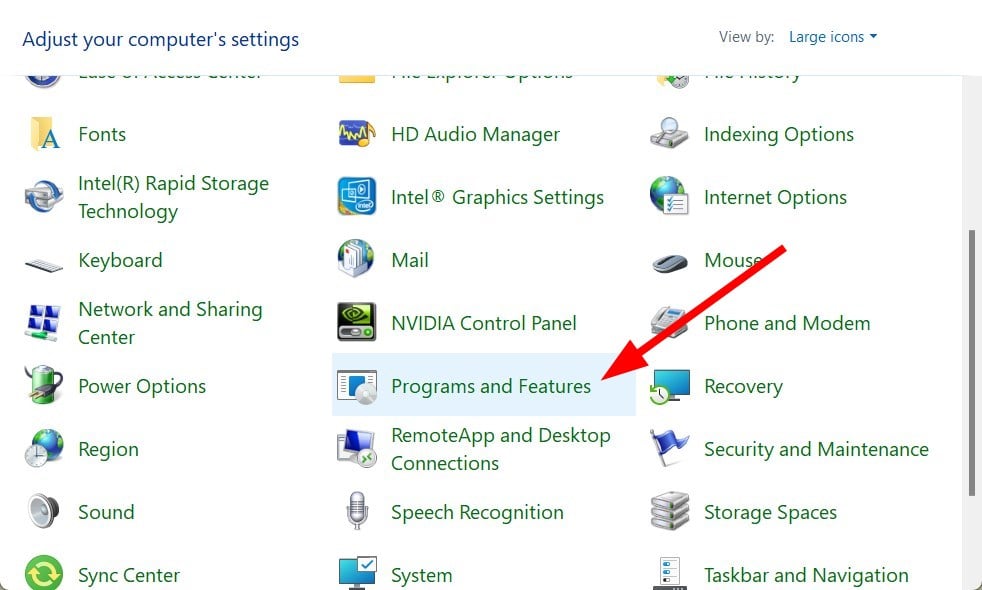The width and height of the screenshot is (982, 590).
Task: Click the Sync Center green icon
Action: pos(44,574)
